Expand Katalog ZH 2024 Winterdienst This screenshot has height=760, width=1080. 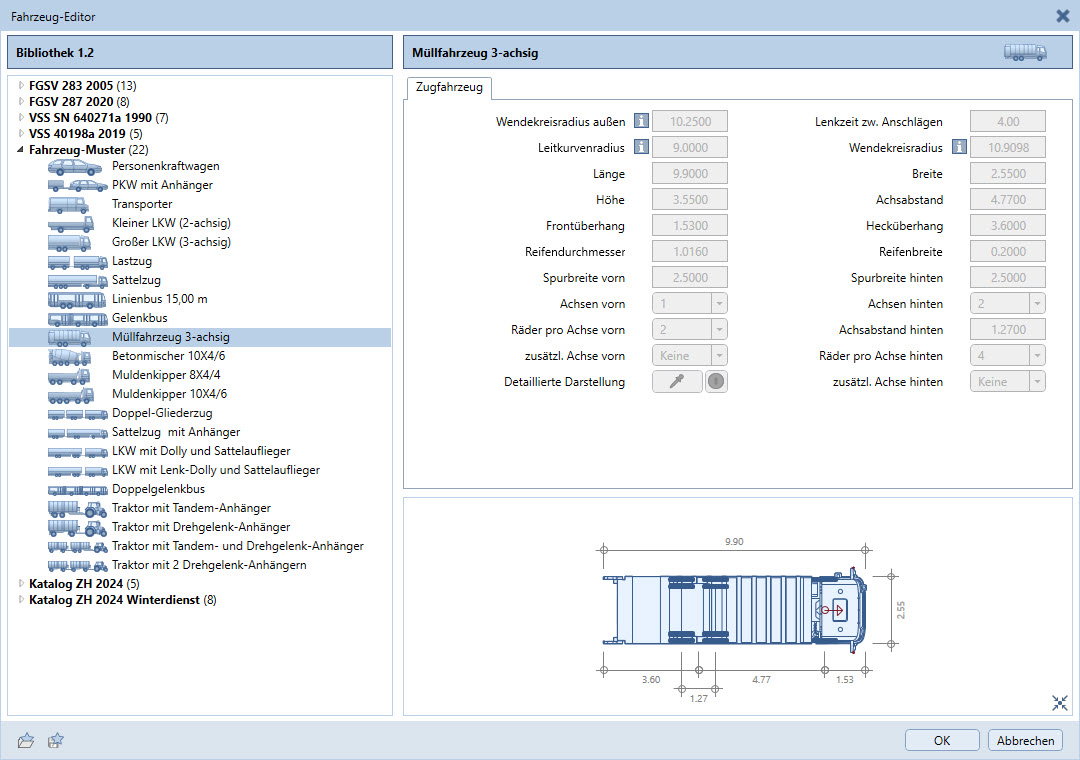tap(21, 600)
